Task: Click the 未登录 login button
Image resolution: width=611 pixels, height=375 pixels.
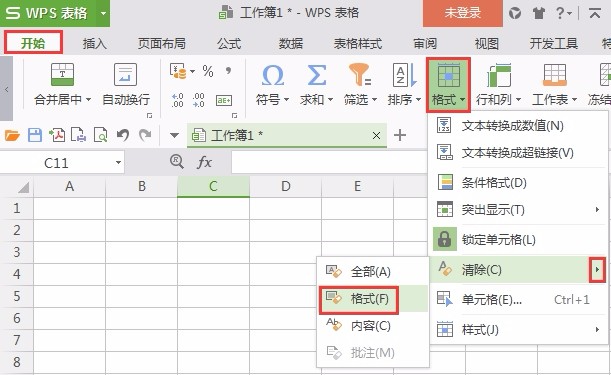Action: point(463,13)
